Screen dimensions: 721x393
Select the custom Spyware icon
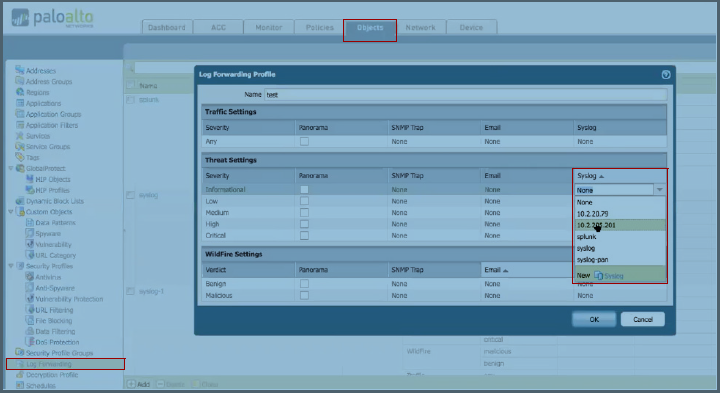point(30,234)
